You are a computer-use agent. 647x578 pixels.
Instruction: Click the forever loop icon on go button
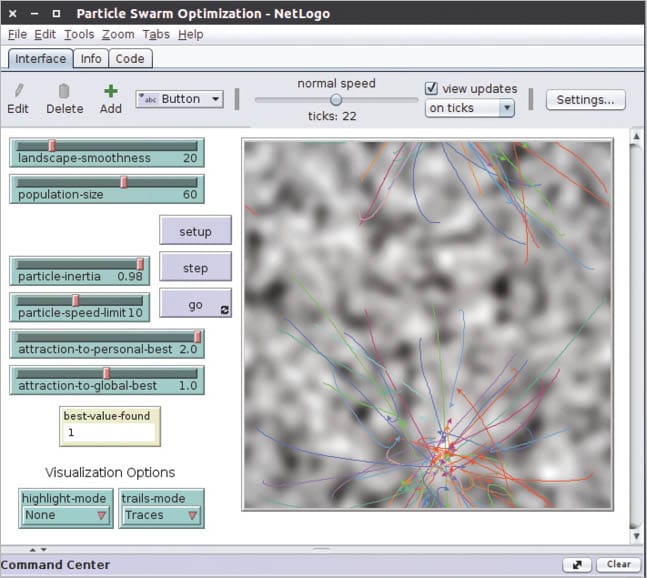224,310
